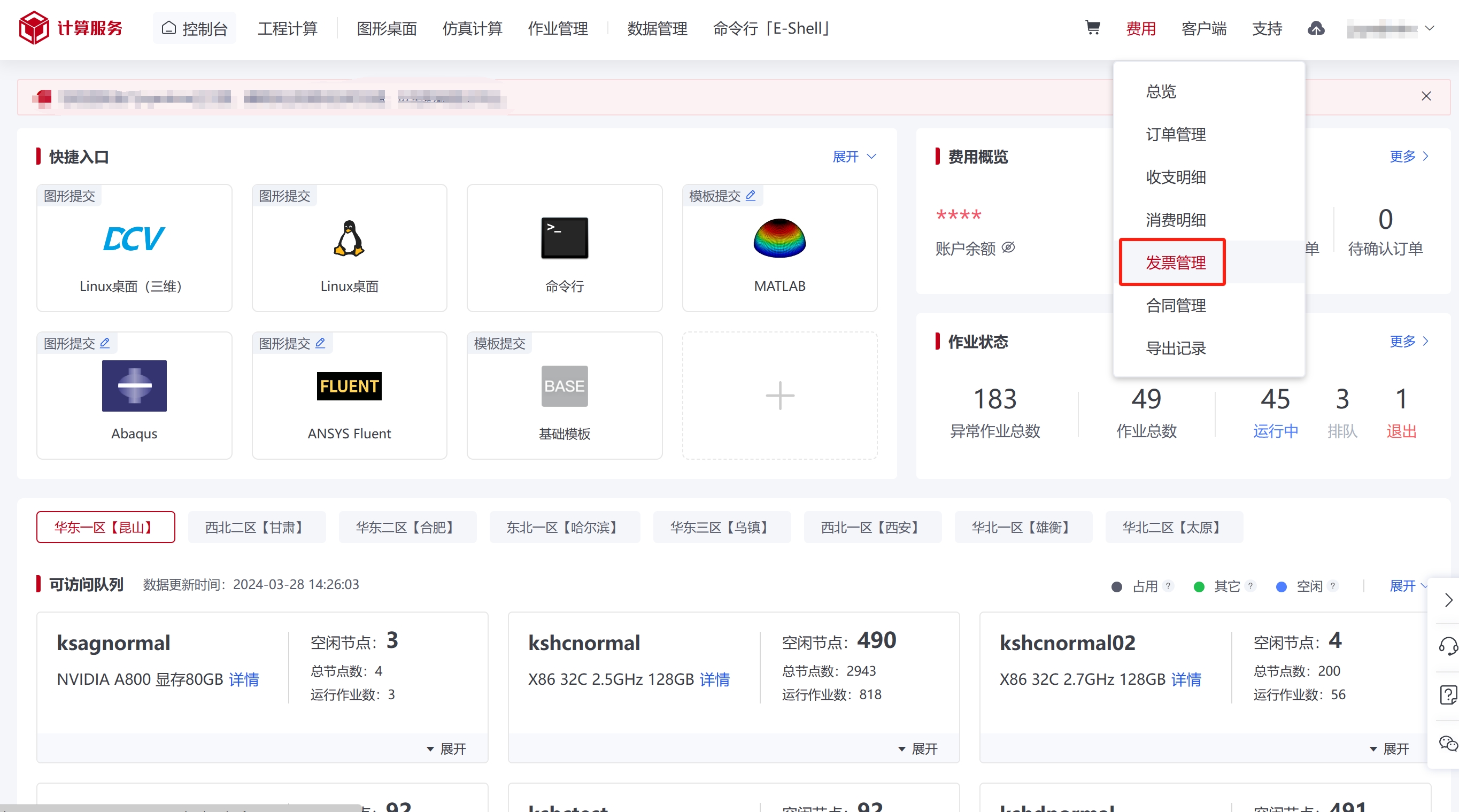Open 更多 in 作业状态 panel

pos(1409,341)
